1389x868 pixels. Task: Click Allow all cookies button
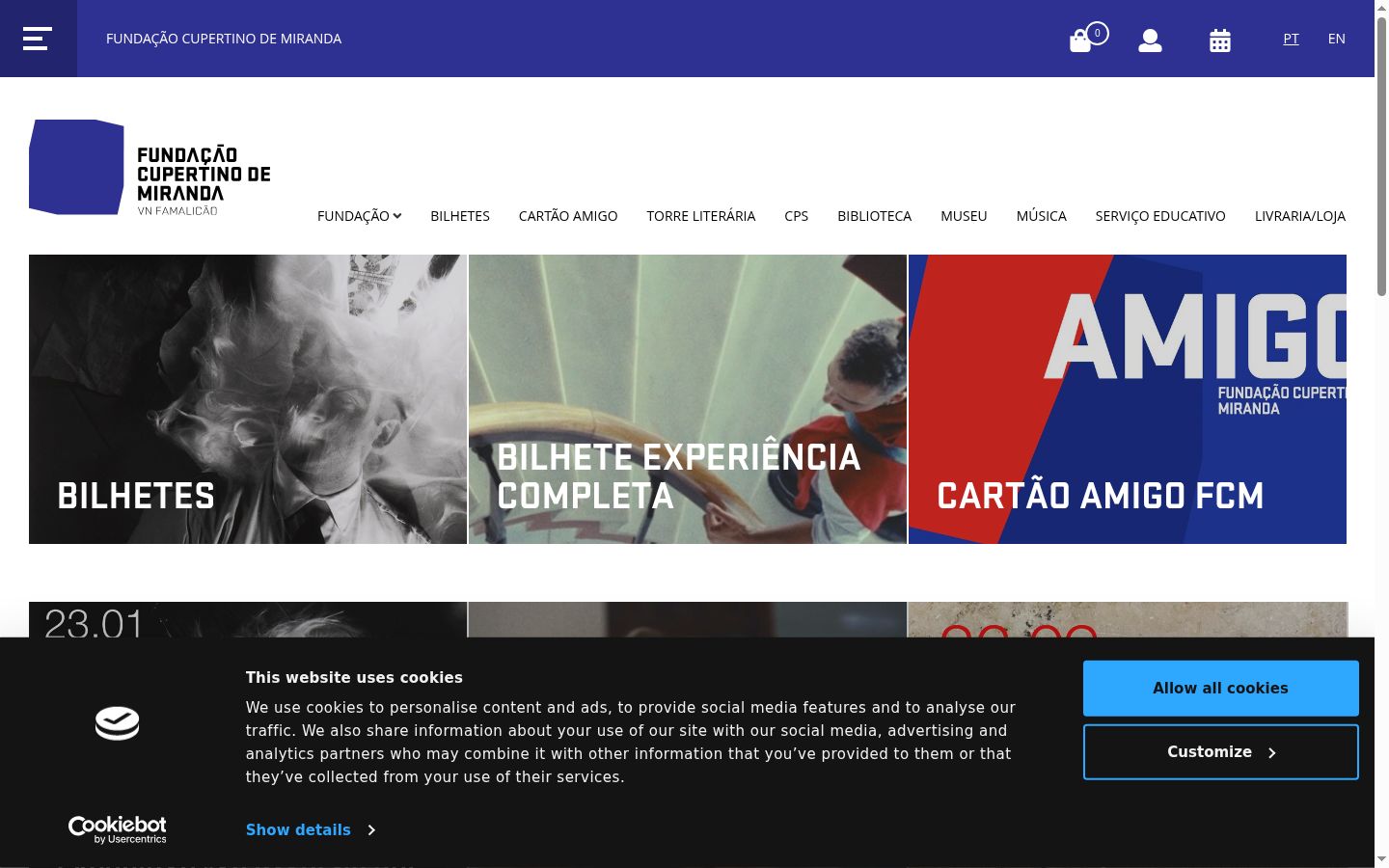point(1221,689)
